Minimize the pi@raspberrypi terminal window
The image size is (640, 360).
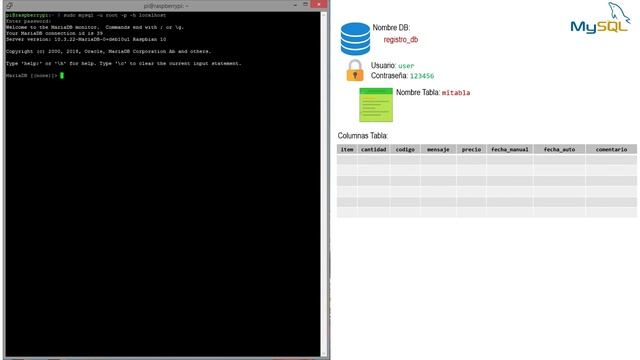pyautogui.click(x=295, y=5)
